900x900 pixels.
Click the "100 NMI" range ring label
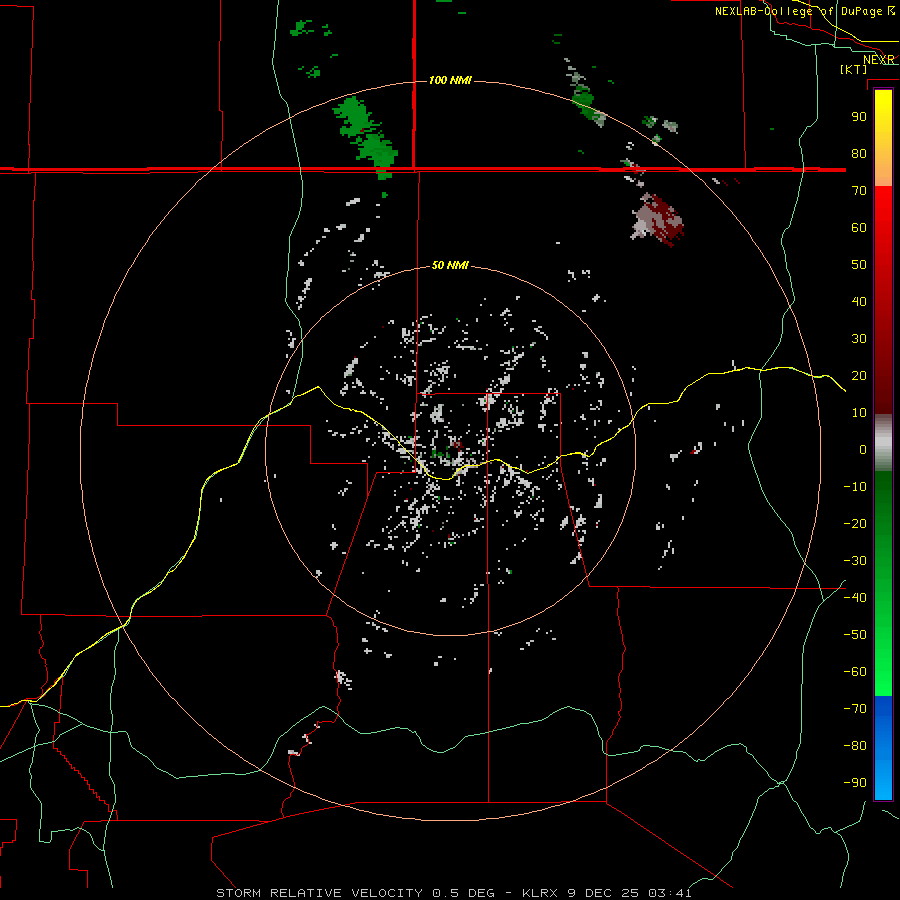tap(450, 80)
